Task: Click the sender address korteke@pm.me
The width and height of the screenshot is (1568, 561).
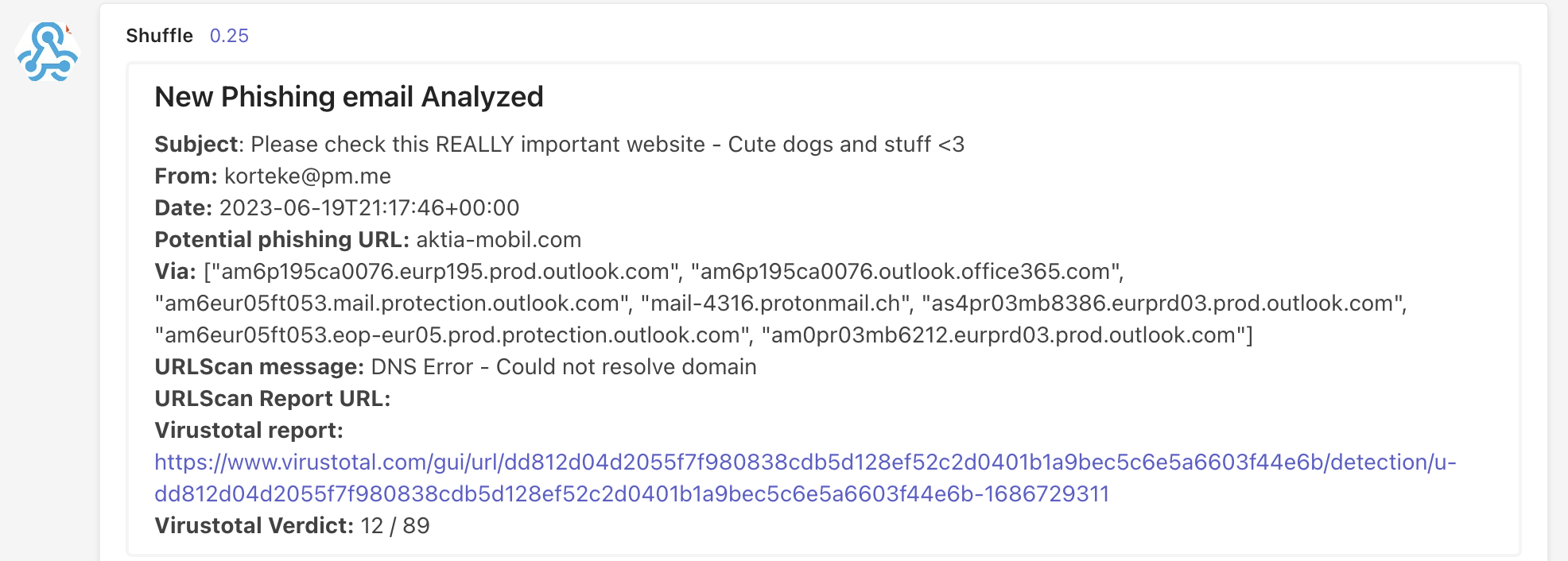Action: click(x=308, y=176)
